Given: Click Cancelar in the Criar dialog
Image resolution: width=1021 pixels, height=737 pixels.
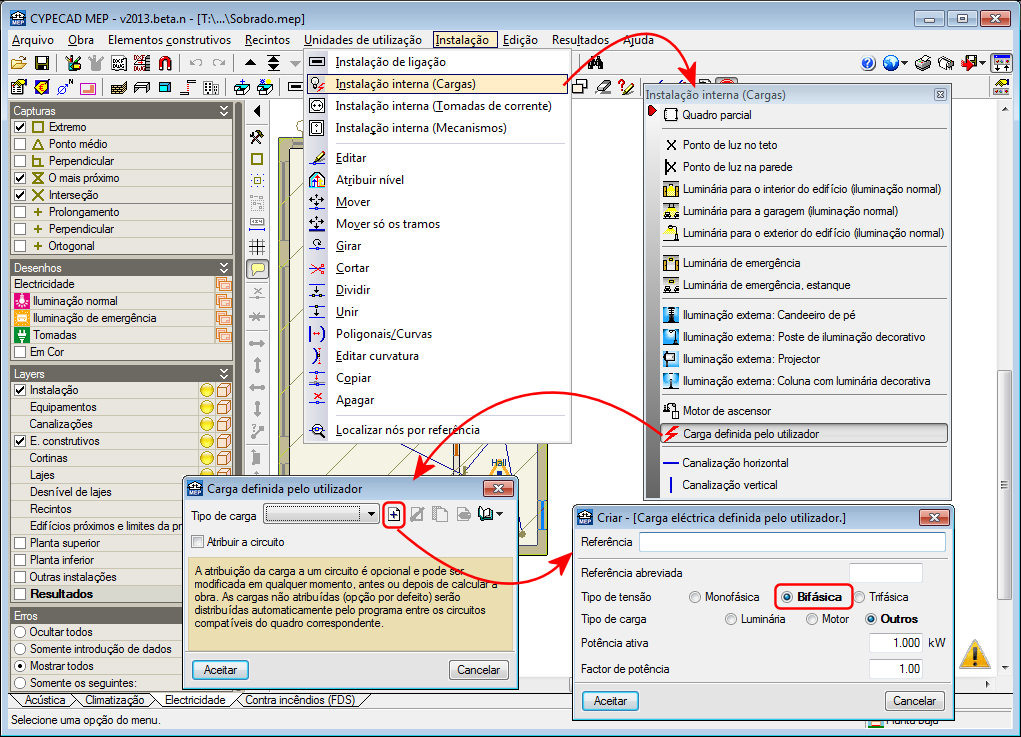Looking at the screenshot, I should click(x=914, y=701).
